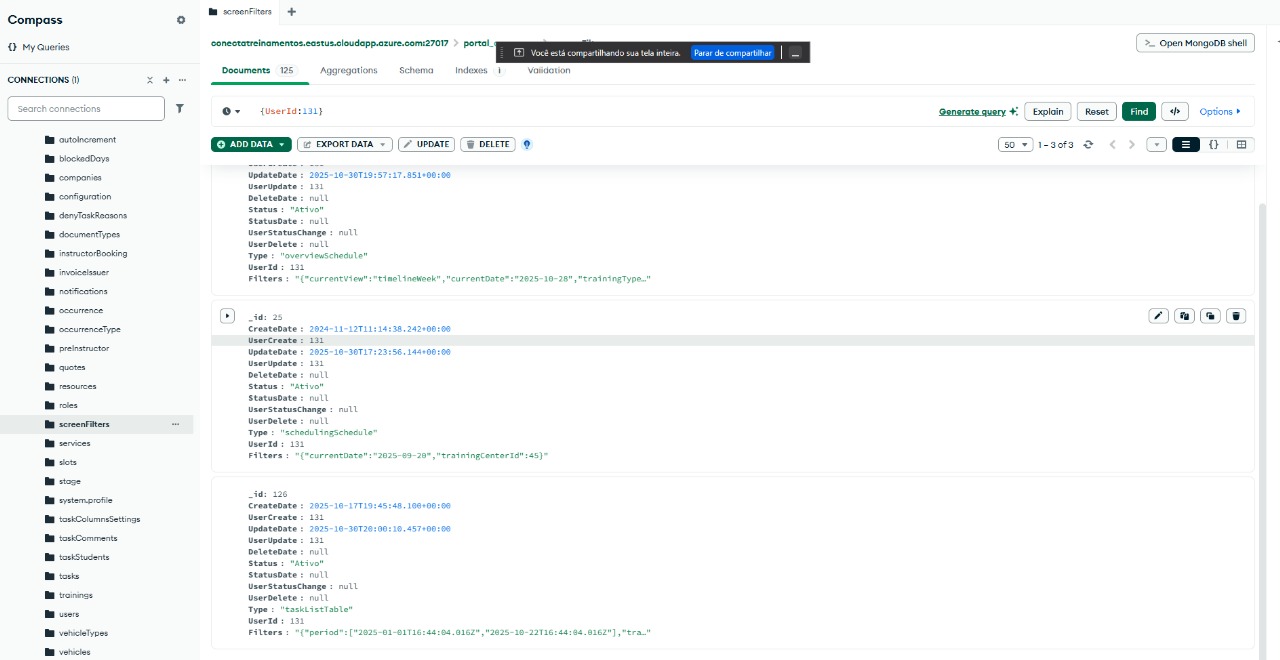Add a new connection with plus icon

click(166, 80)
